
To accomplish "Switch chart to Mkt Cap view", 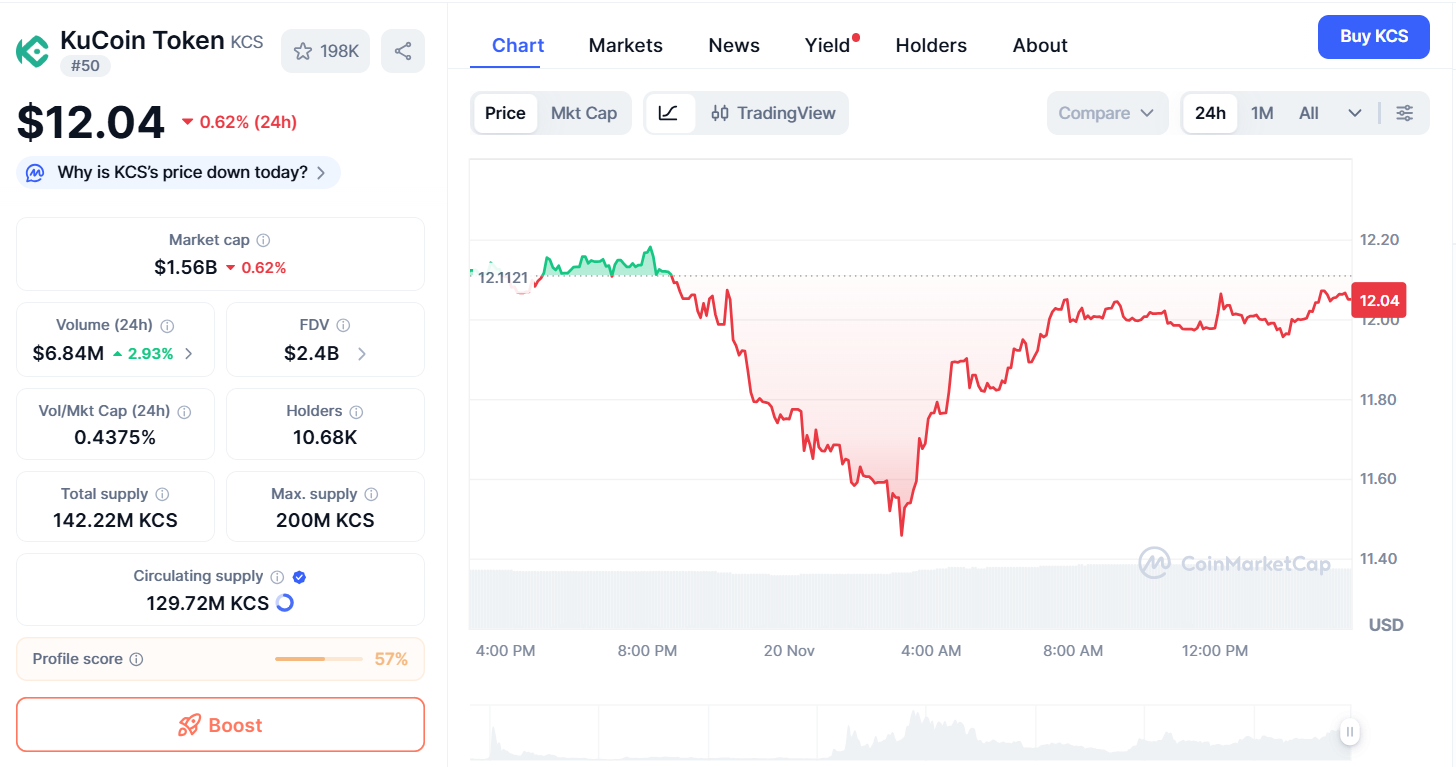I will (x=584, y=113).
